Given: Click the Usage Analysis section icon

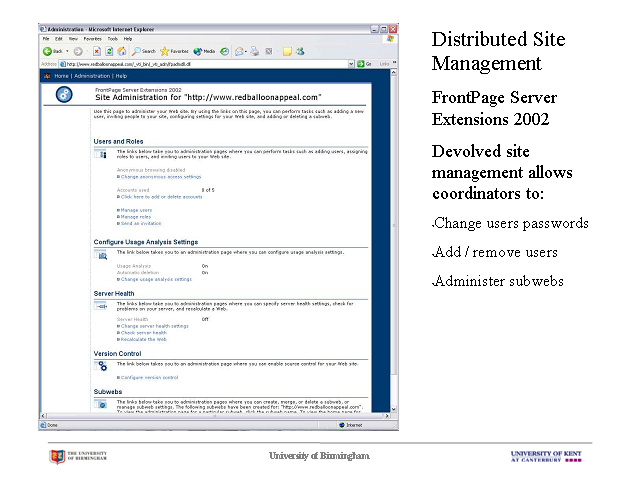Looking at the screenshot, I should point(101,256).
